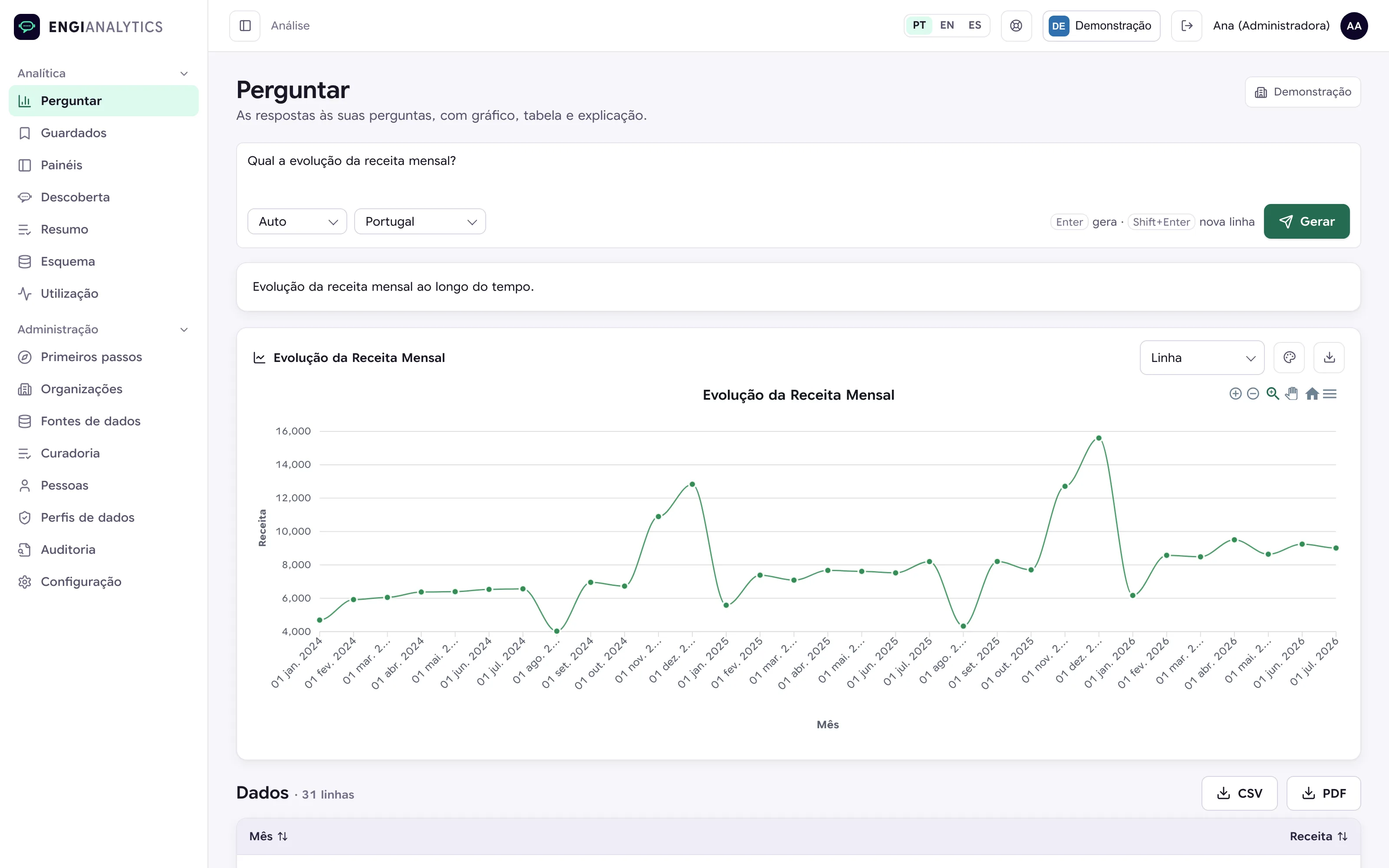
Task: Toggle the sidebar panel icon
Action: (x=245, y=26)
